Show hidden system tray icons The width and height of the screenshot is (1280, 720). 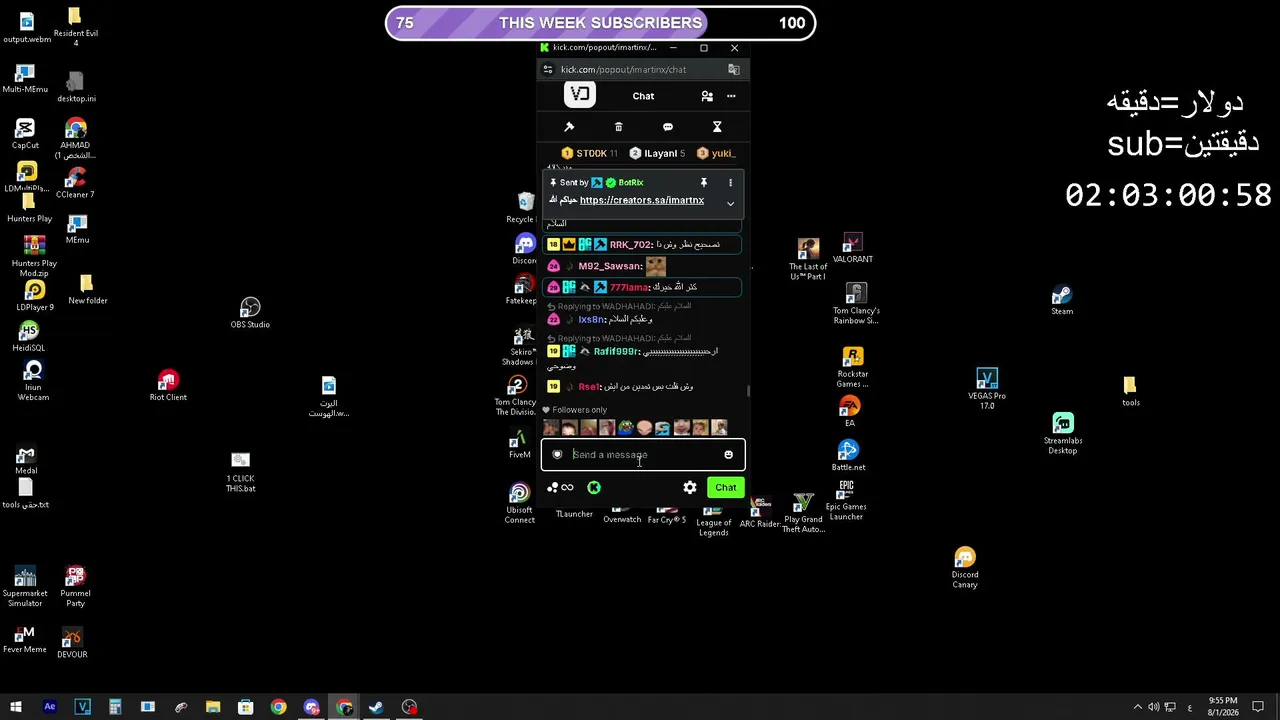point(1137,707)
